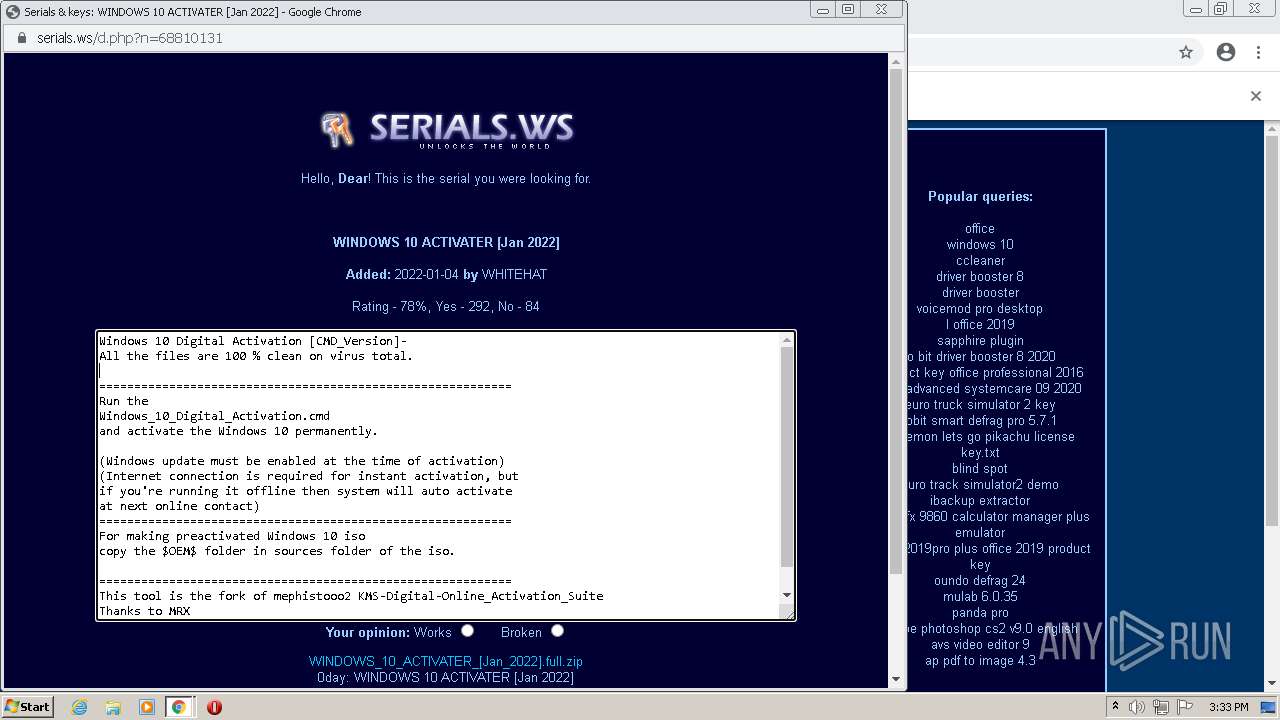Click the padlock icon beside the serials.ws address
The width and height of the screenshot is (1280, 720).
(x=22, y=38)
